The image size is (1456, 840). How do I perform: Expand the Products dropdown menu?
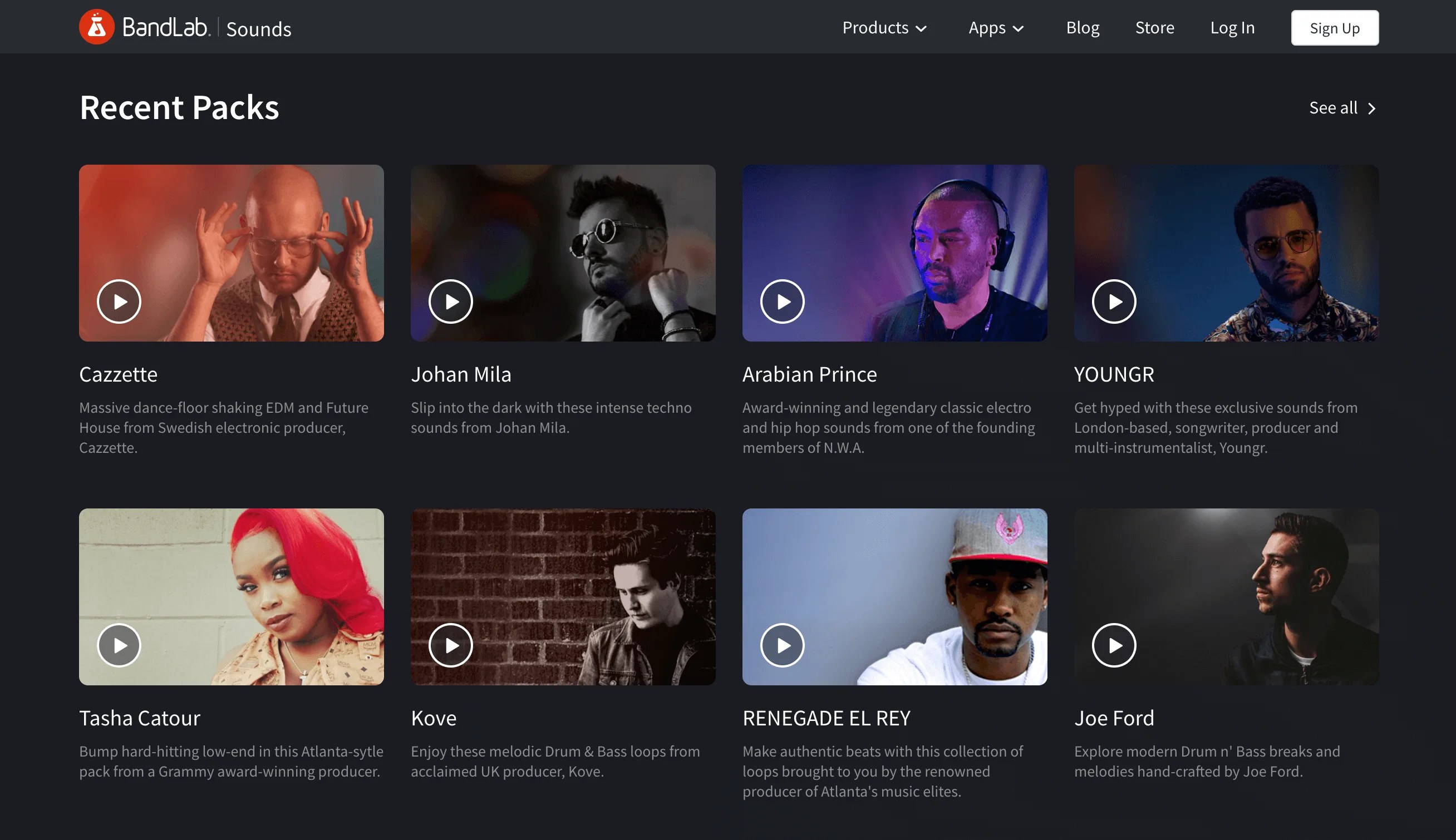(884, 28)
